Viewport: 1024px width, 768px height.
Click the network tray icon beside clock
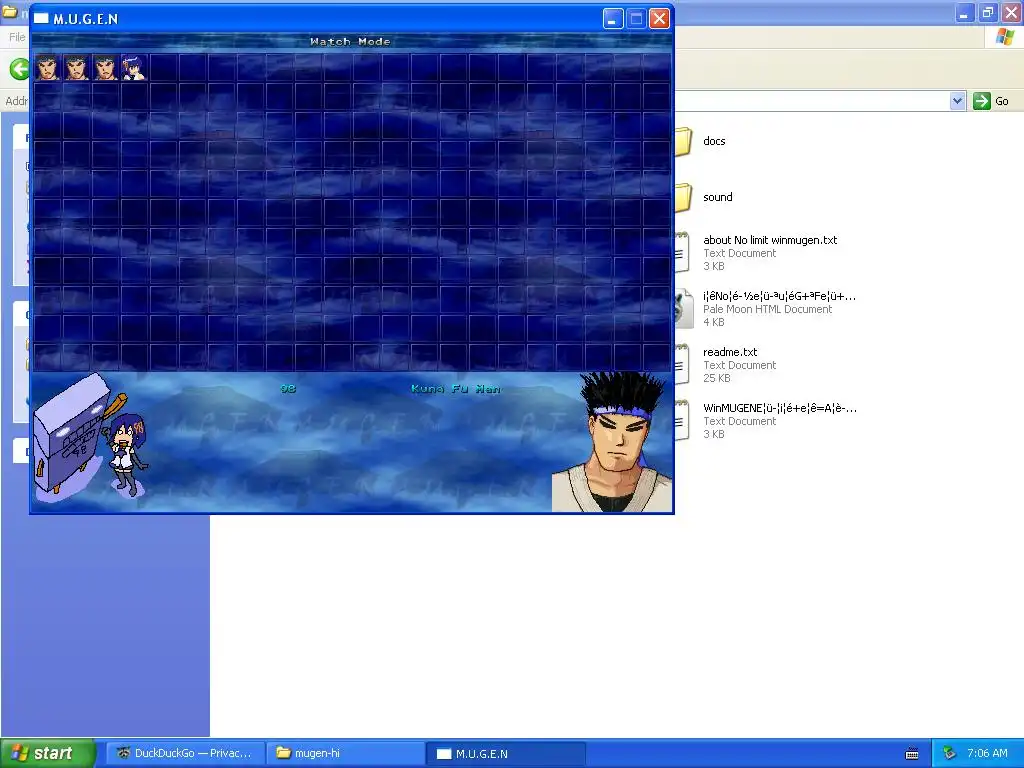pyautogui.click(x=950, y=754)
